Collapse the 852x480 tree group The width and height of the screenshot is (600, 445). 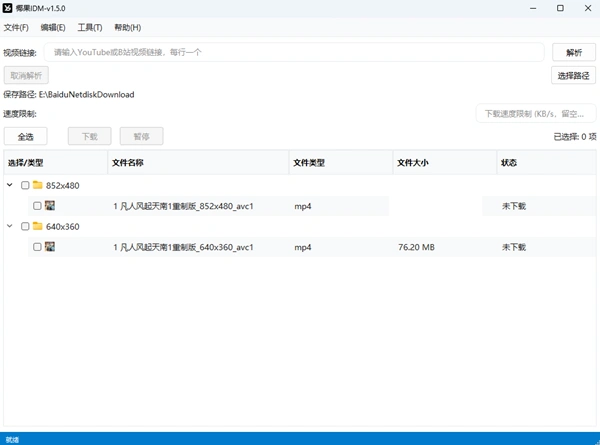point(10,185)
